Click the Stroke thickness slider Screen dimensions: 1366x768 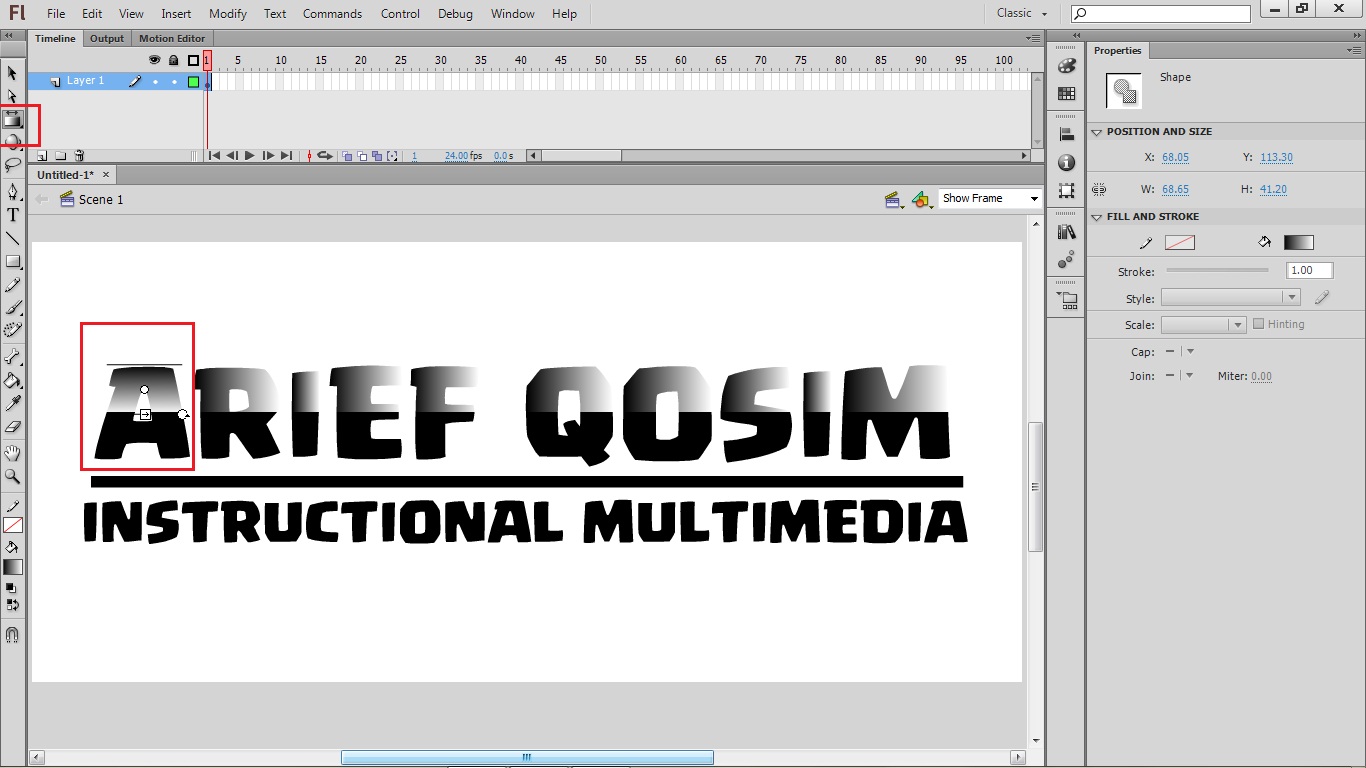[1217, 270]
